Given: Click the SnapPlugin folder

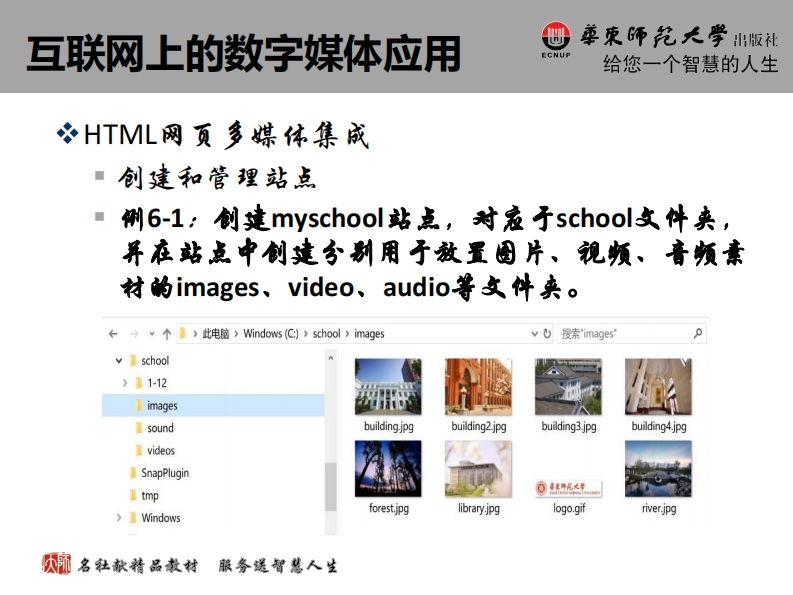Looking at the screenshot, I should click(164, 473).
